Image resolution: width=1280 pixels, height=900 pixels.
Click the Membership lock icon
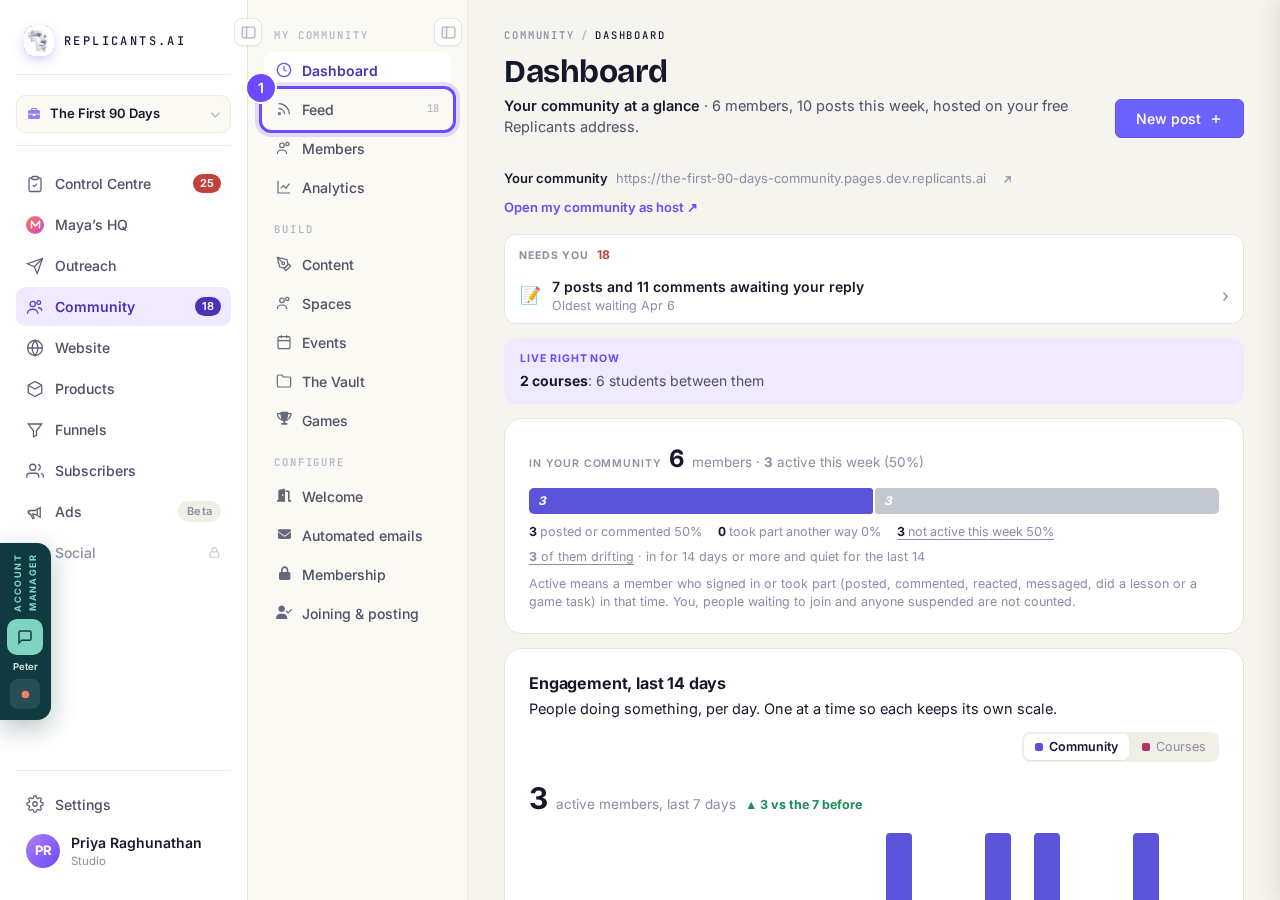point(284,574)
